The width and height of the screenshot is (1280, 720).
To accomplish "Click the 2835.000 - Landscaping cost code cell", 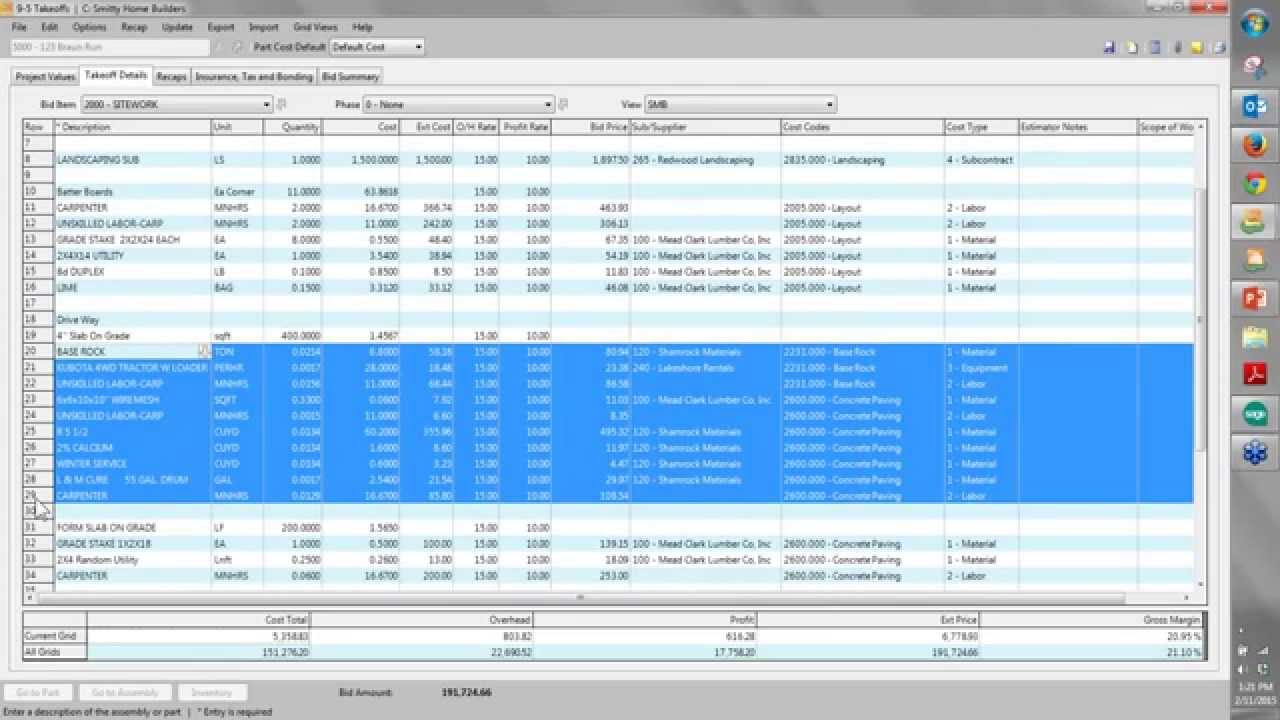I will [862, 160].
